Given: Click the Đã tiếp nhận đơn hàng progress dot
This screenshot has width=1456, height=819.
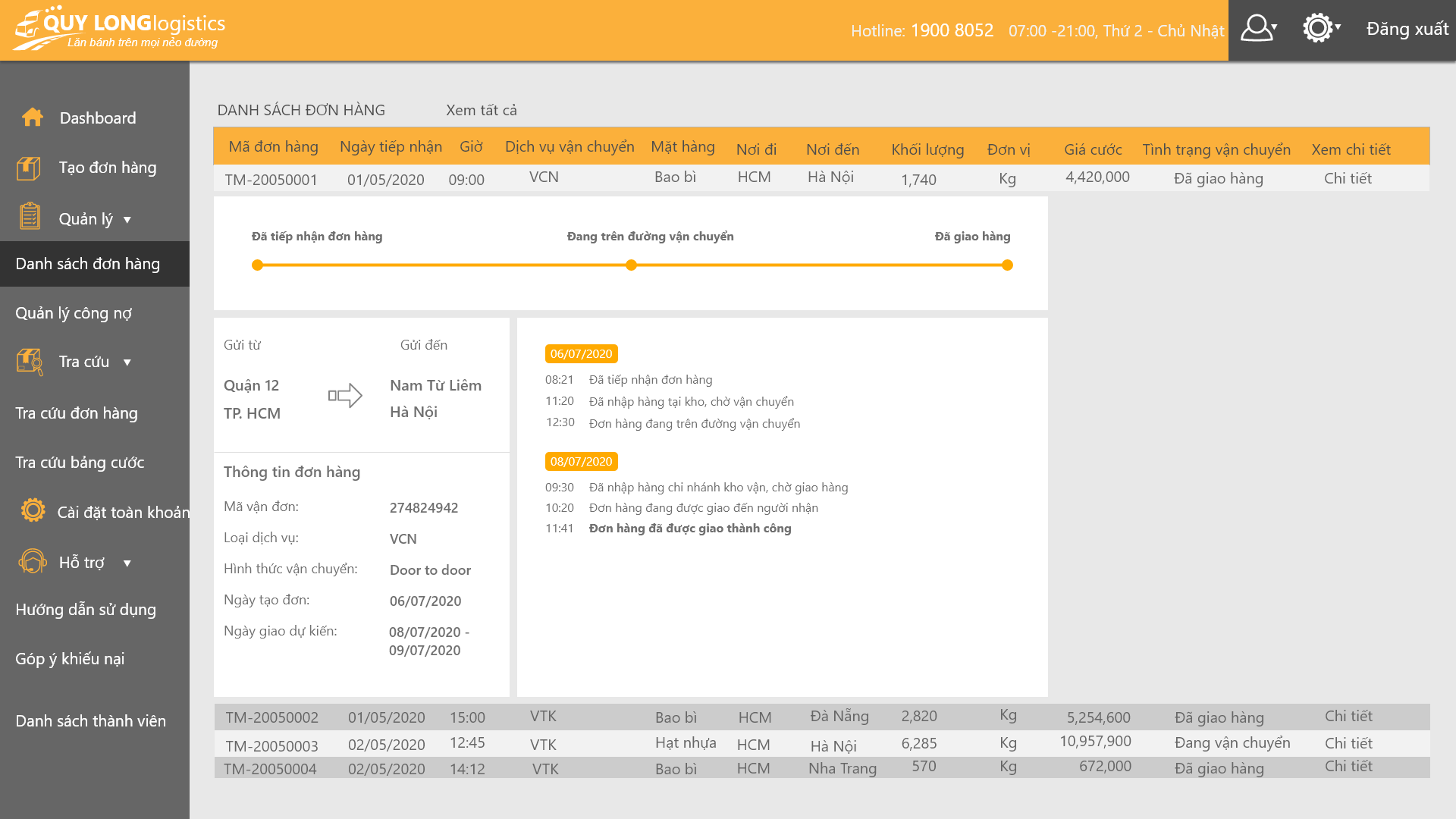Looking at the screenshot, I should (257, 265).
